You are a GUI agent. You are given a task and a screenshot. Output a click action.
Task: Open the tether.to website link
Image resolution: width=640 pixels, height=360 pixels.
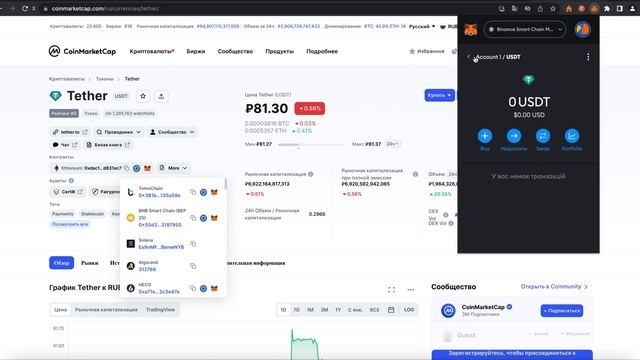click(x=70, y=132)
